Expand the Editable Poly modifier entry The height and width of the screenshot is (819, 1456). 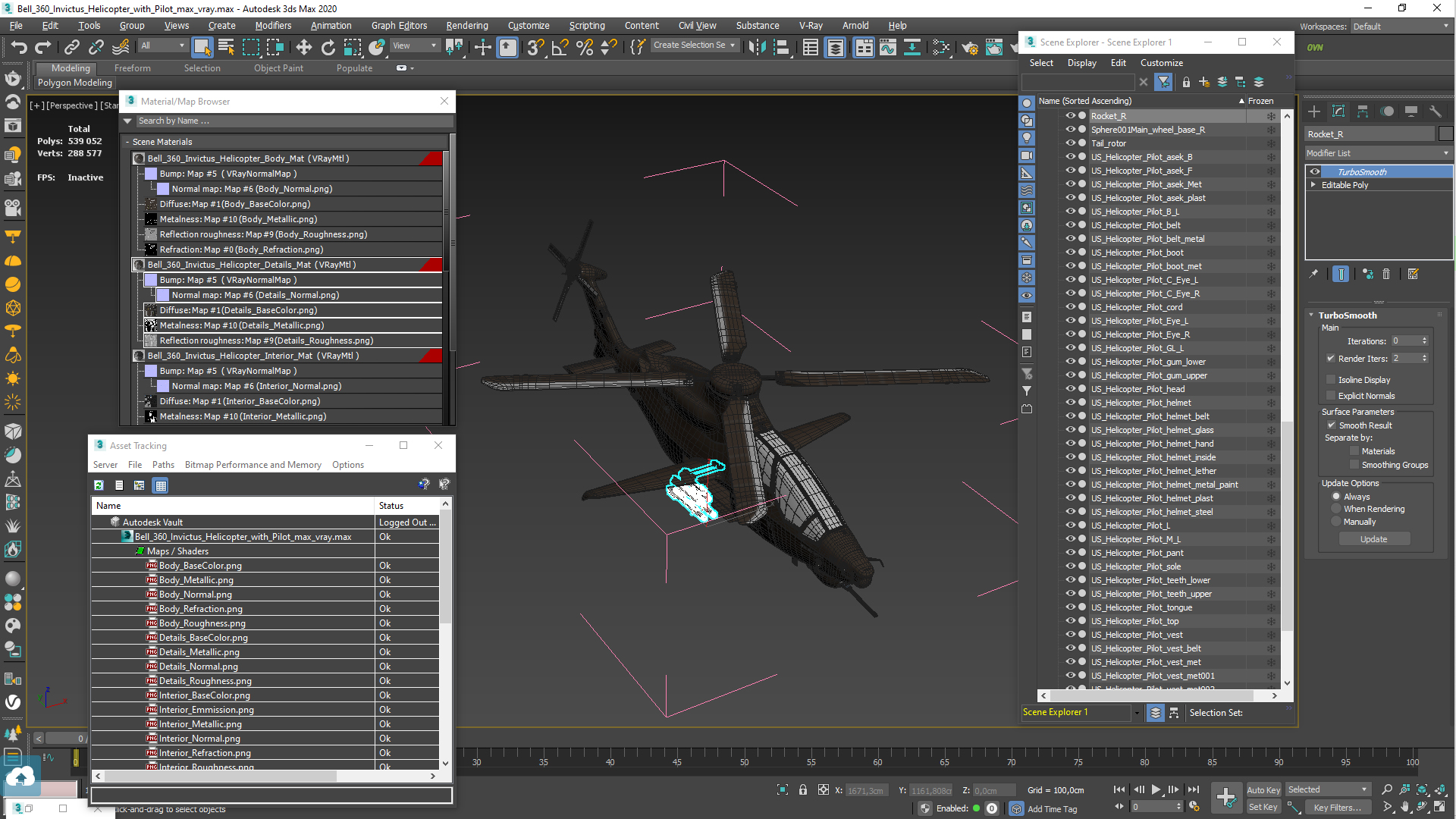(1313, 185)
